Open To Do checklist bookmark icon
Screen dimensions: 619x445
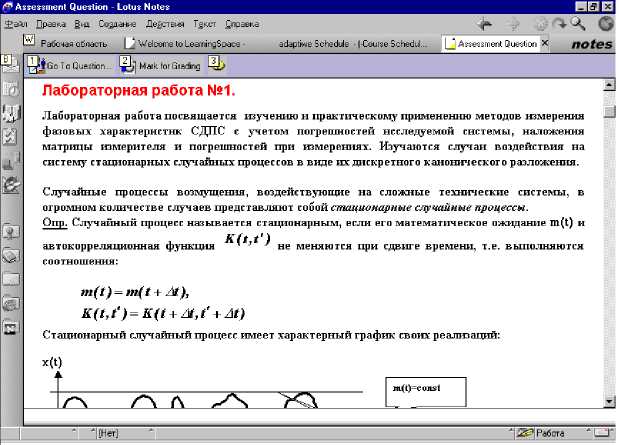point(10,137)
